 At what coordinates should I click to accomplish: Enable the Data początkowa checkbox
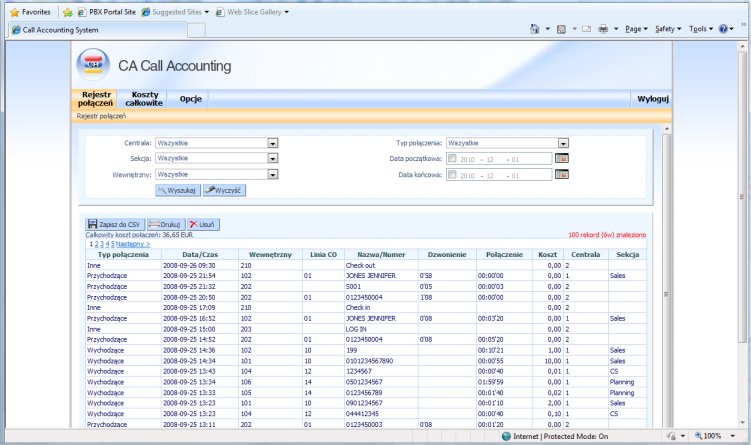(452, 159)
